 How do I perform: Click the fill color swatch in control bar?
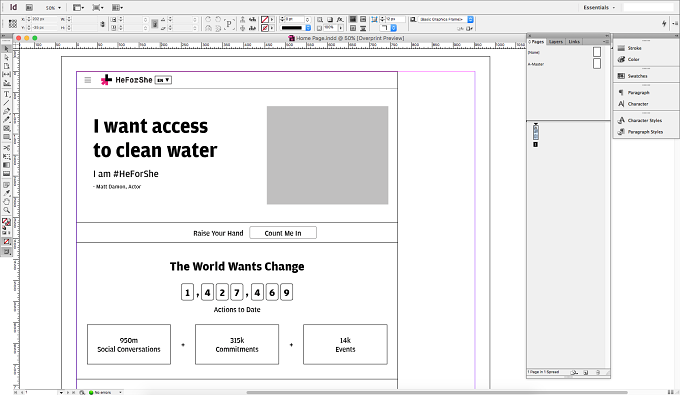tap(265, 20)
